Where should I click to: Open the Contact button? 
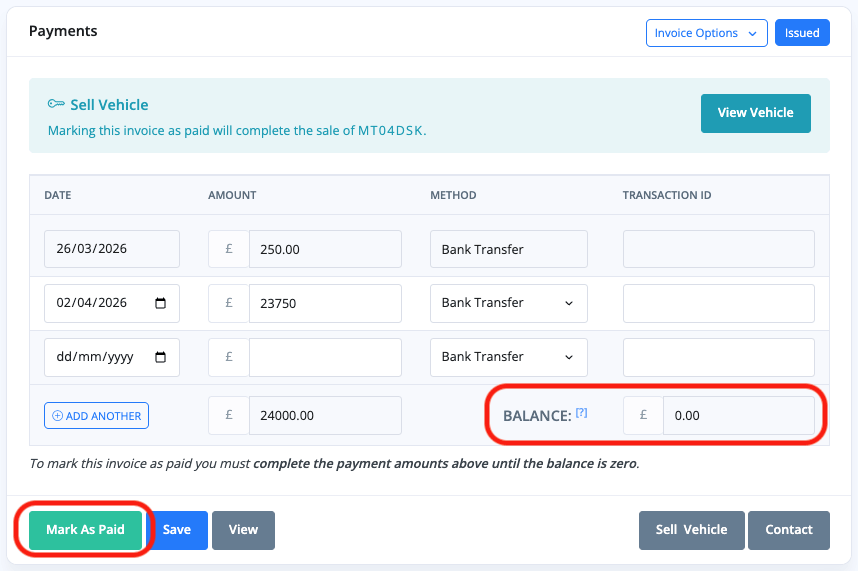pos(789,530)
